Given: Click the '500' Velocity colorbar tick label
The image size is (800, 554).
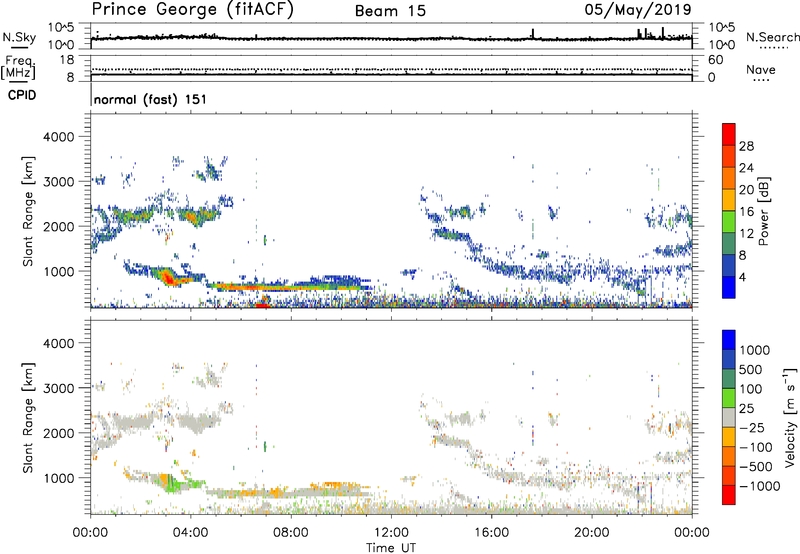Looking at the screenshot, I should click(x=753, y=369).
